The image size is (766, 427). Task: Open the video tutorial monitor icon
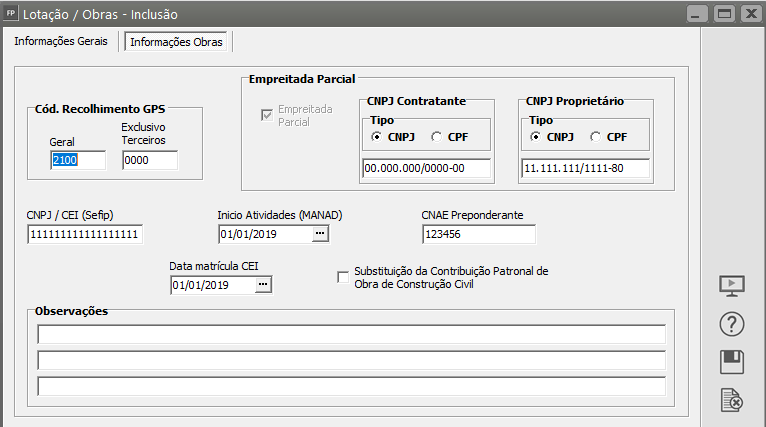pos(733,285)
